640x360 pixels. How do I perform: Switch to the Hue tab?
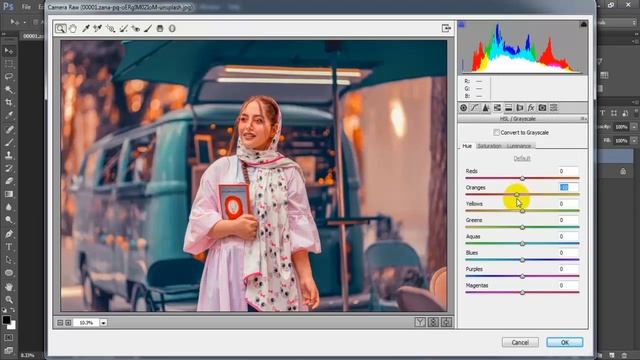(467, 146)
